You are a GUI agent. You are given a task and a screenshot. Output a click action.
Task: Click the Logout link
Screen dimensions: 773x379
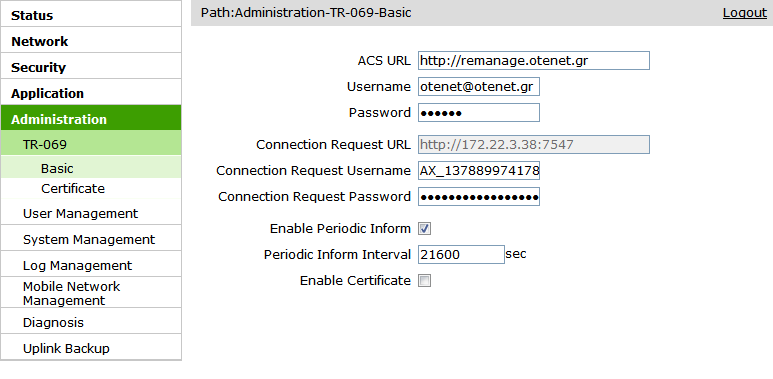(x=744, y=13)
